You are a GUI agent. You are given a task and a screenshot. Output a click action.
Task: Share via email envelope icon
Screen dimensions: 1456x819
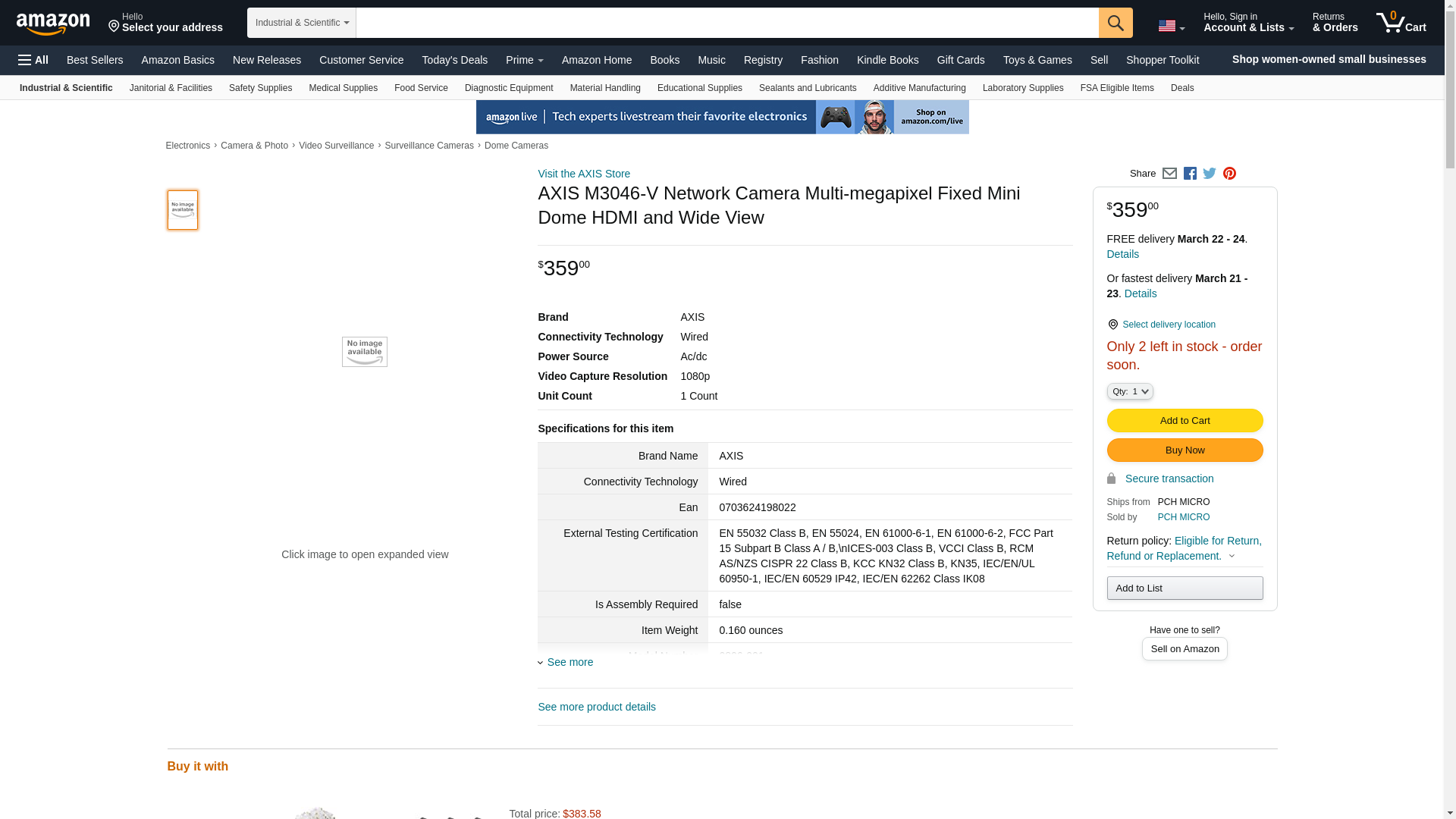[x=1169, y=174]
